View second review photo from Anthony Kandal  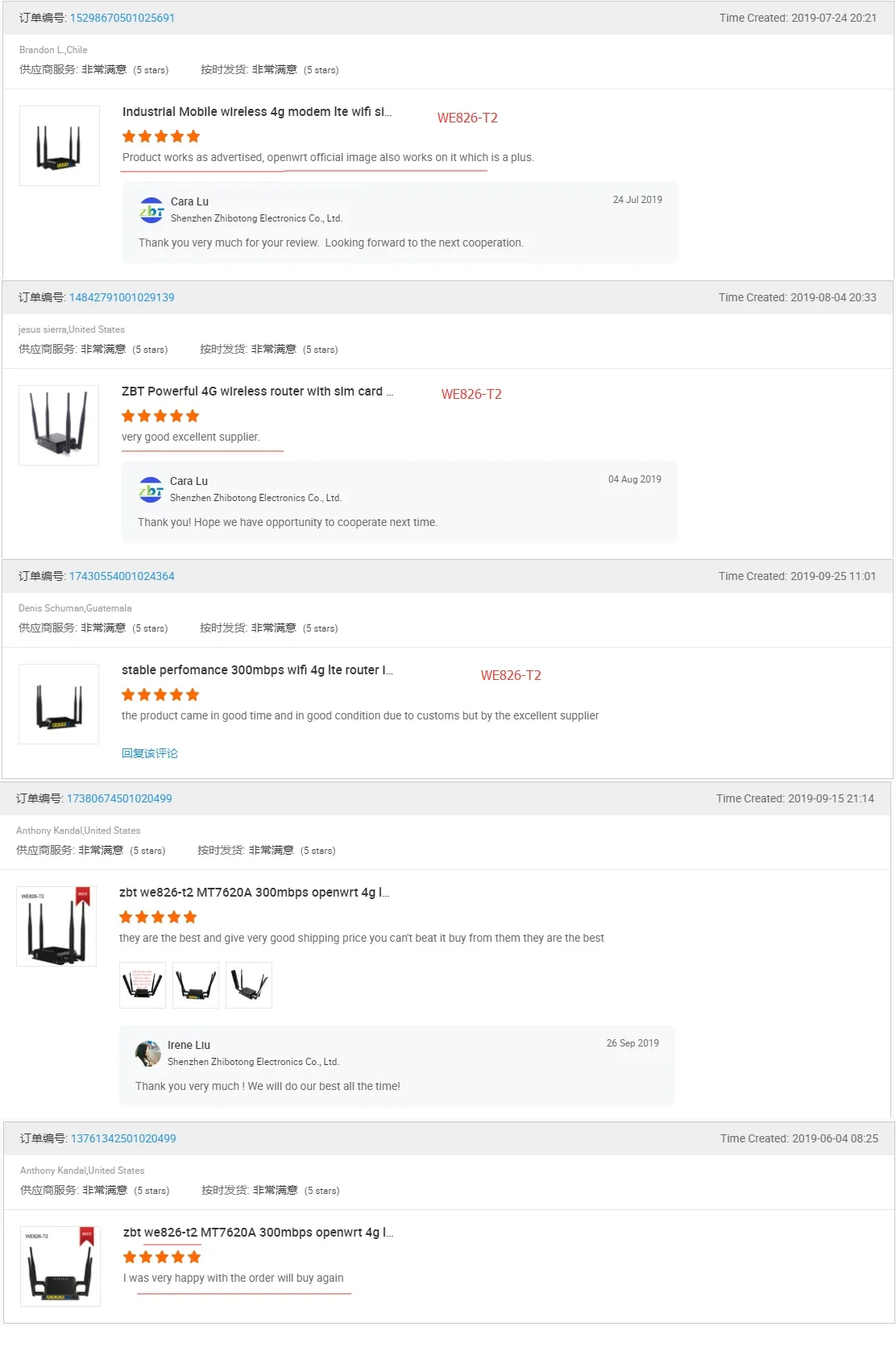coord(196,984)
